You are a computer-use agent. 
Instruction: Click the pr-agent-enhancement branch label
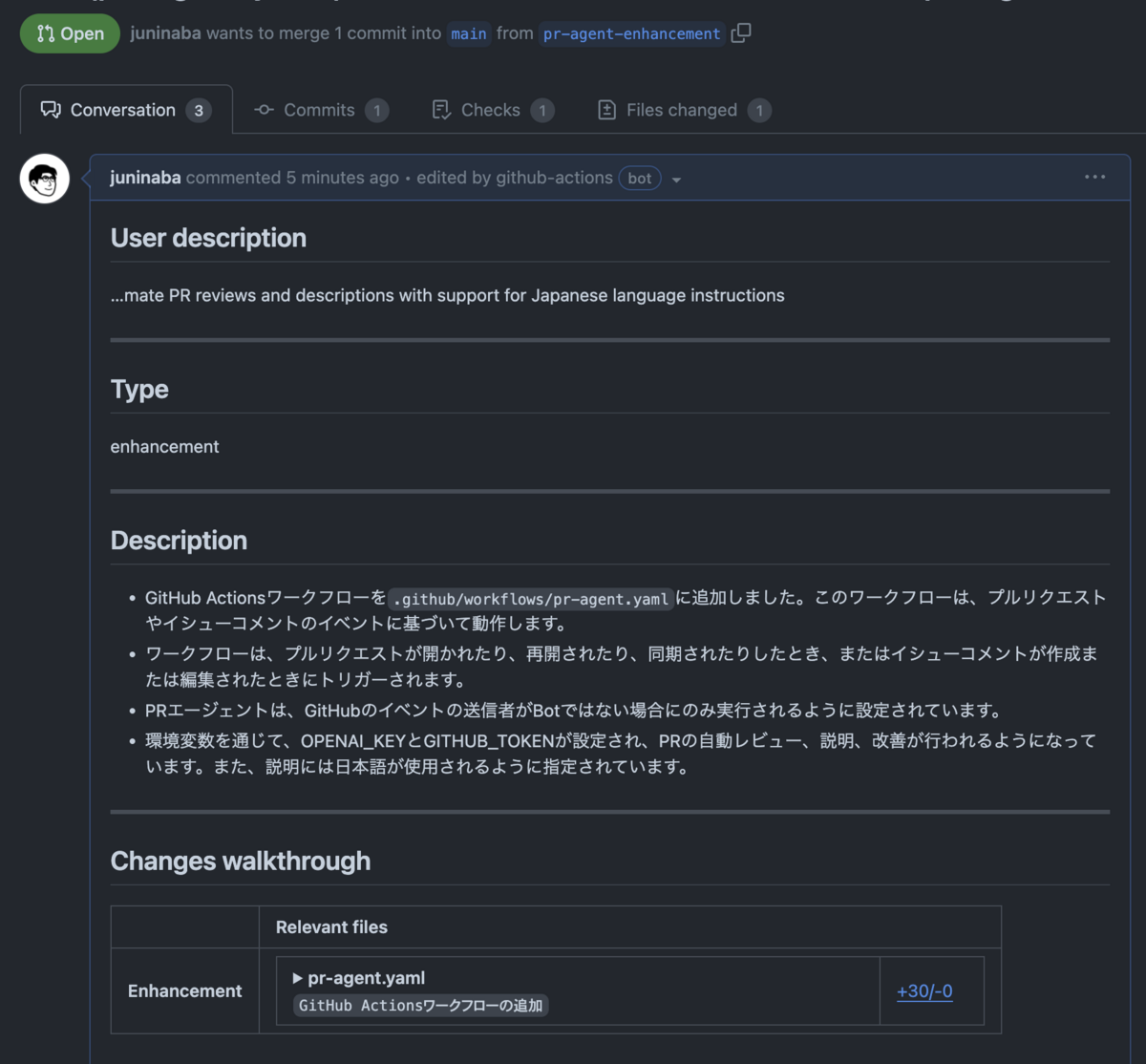[629, 33]
